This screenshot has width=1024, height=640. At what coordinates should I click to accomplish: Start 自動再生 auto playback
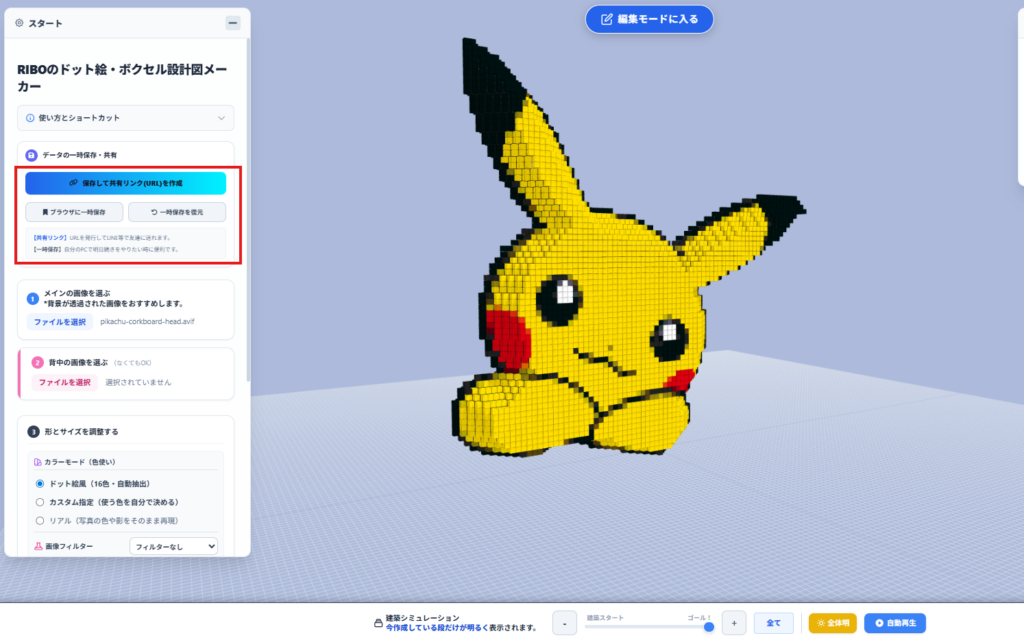(895, 623)
